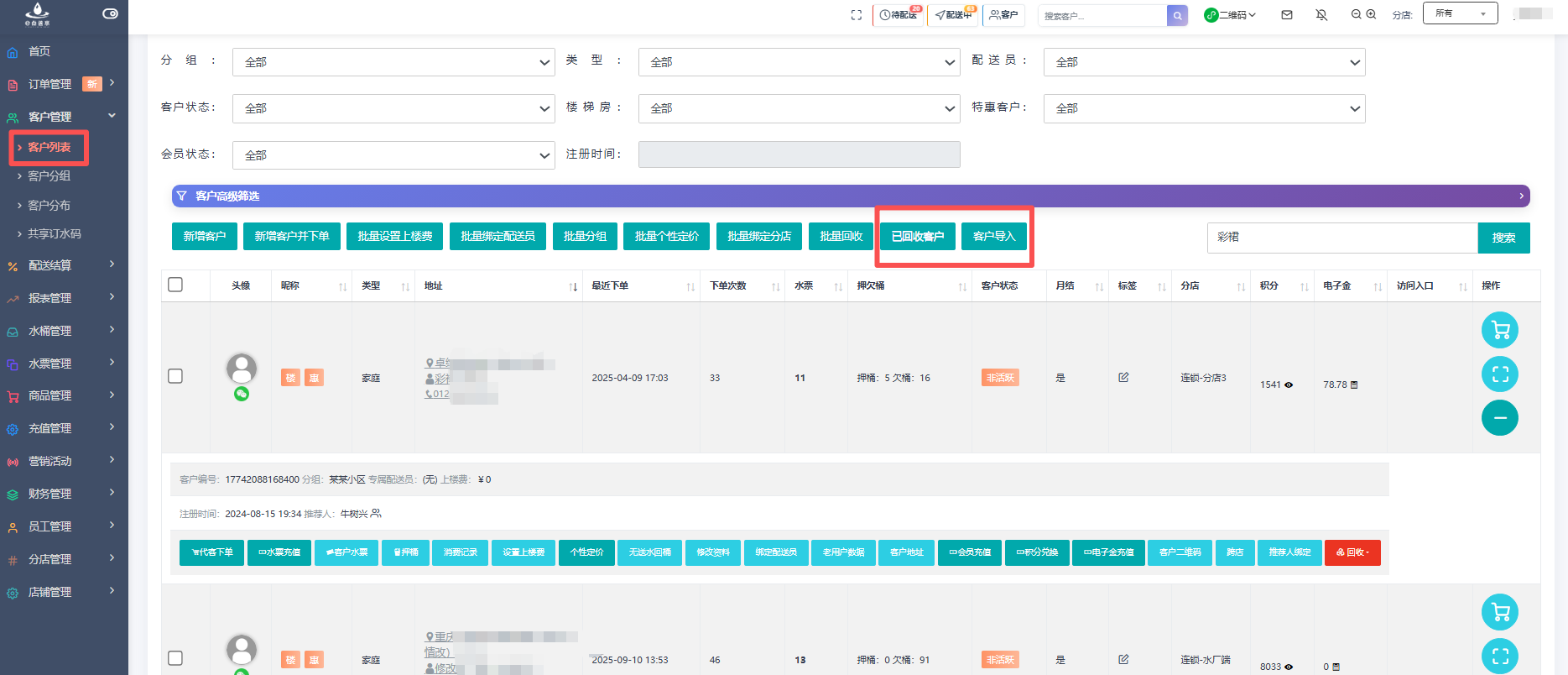This screenshot has width=1568, height=675.
Task: Open the mail envelope icon
Action: pos(1287,15)
